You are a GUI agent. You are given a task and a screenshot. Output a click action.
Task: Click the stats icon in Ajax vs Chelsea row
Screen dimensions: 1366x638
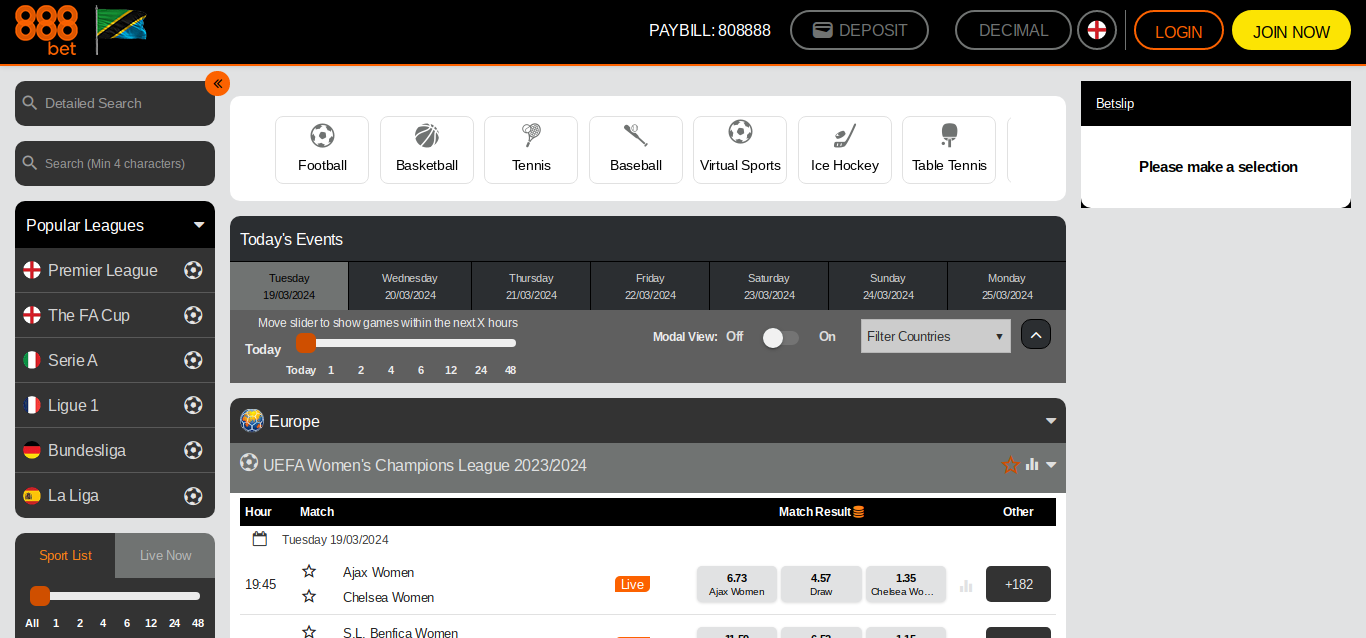tap(966, 585)
